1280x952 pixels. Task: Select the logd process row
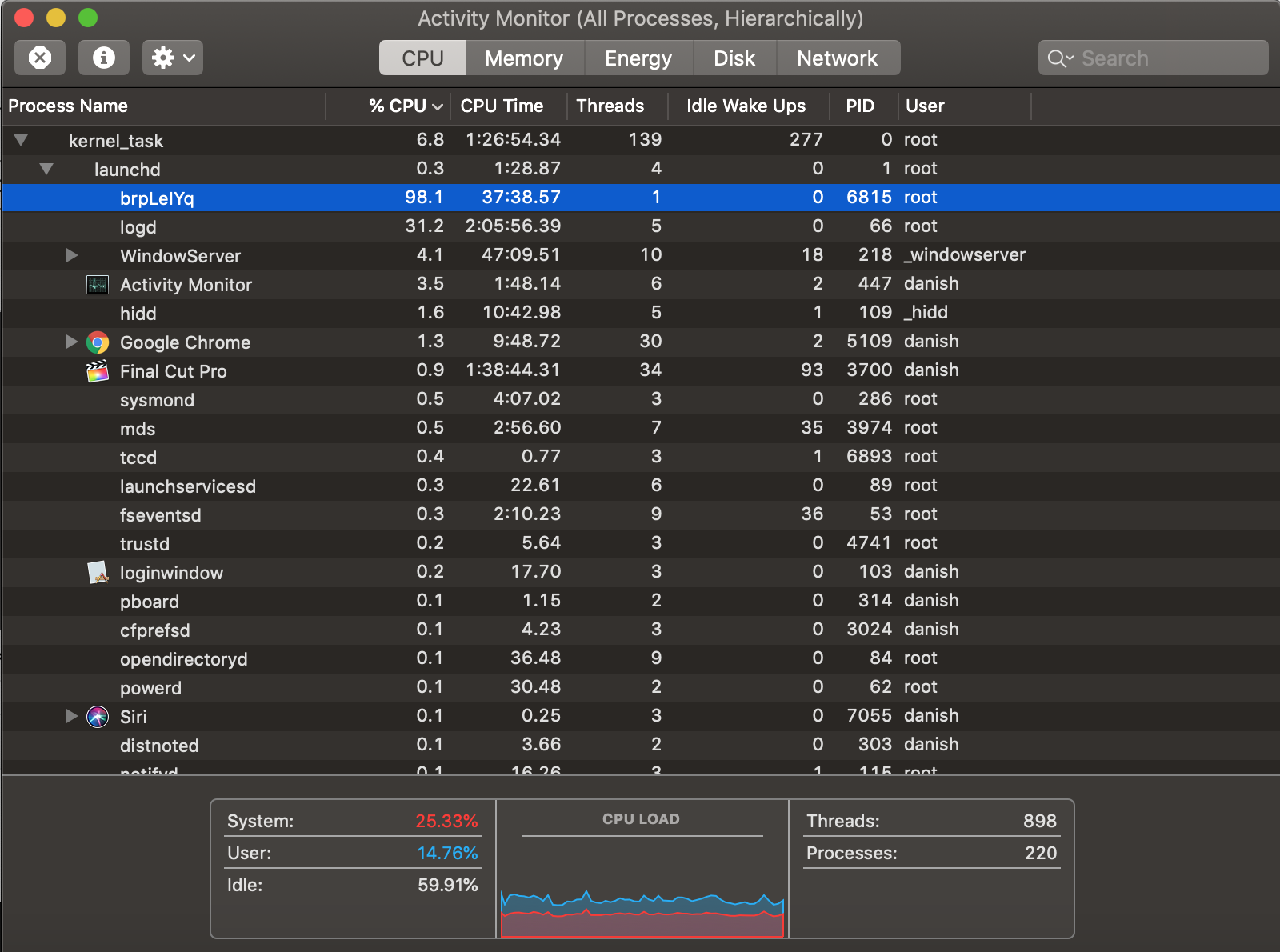coord(138,227)
